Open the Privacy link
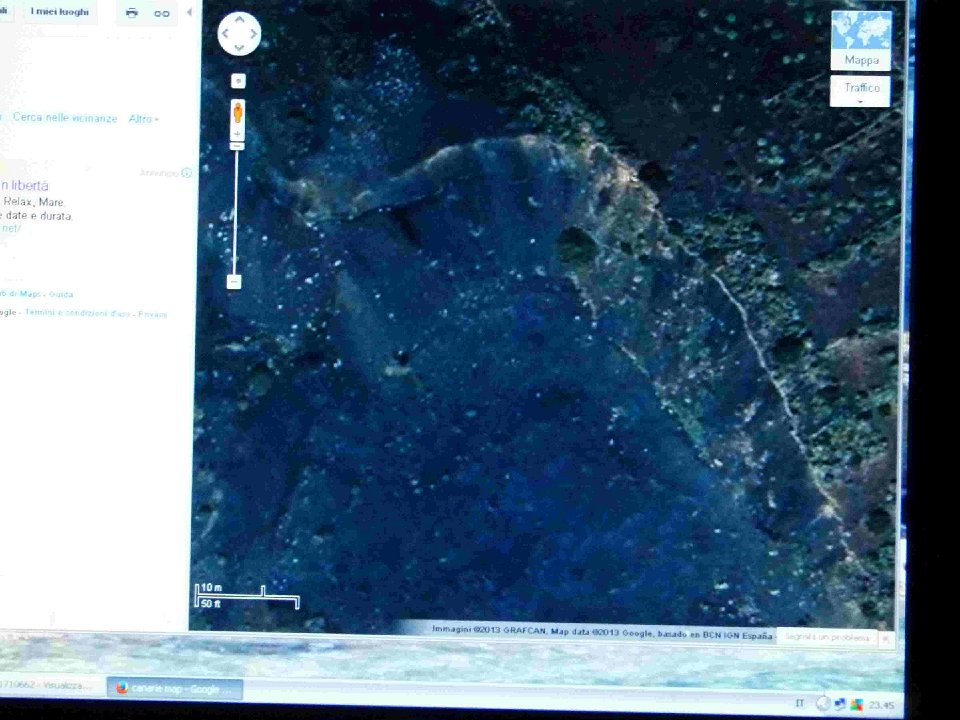 pyautogui.click(x=152, y=314)
